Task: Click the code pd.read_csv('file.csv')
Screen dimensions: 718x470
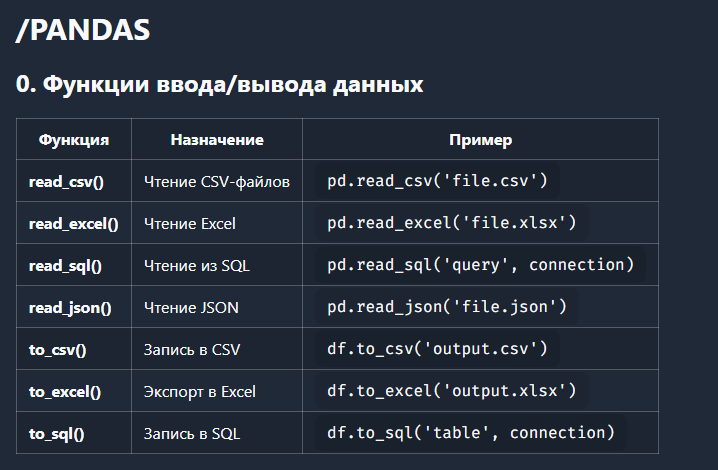Action: (x=437, y=180)
